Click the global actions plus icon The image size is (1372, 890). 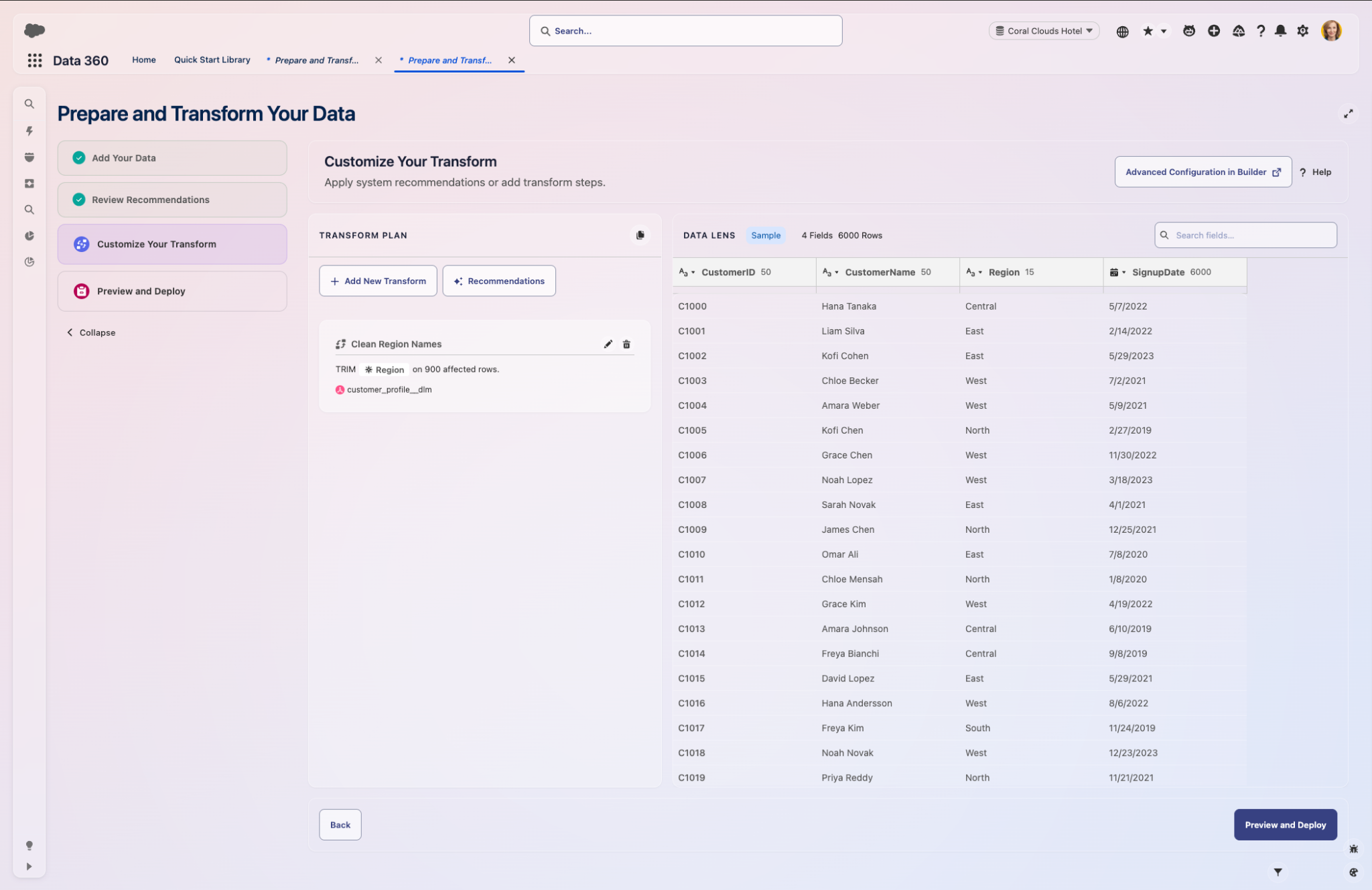1214,31
